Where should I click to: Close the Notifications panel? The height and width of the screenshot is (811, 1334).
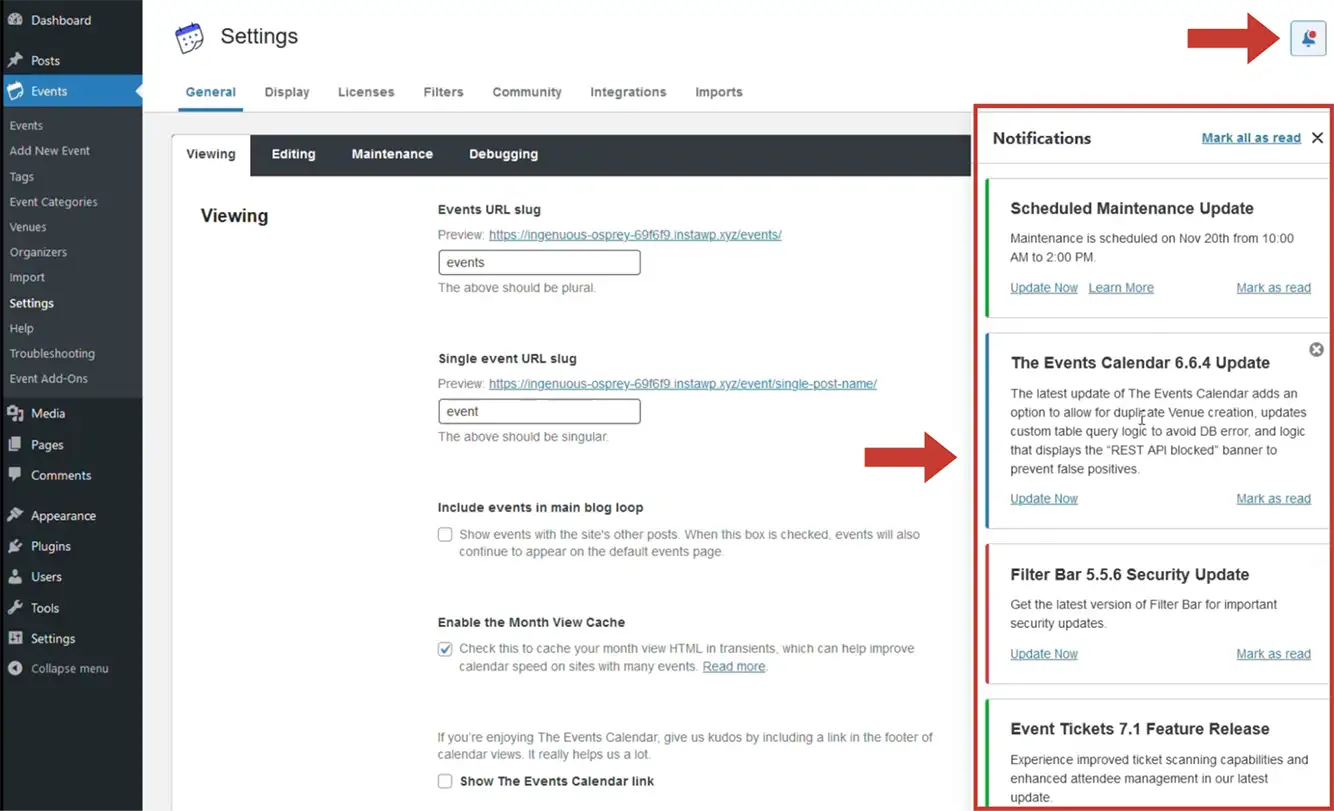(x=1317, y=138)
